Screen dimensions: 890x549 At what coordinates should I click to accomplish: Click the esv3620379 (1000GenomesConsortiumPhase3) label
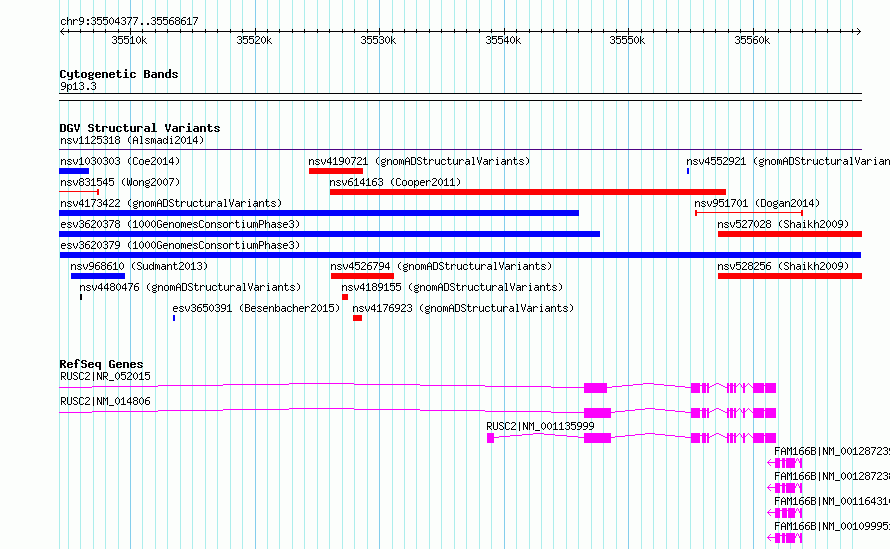[180, 245]
